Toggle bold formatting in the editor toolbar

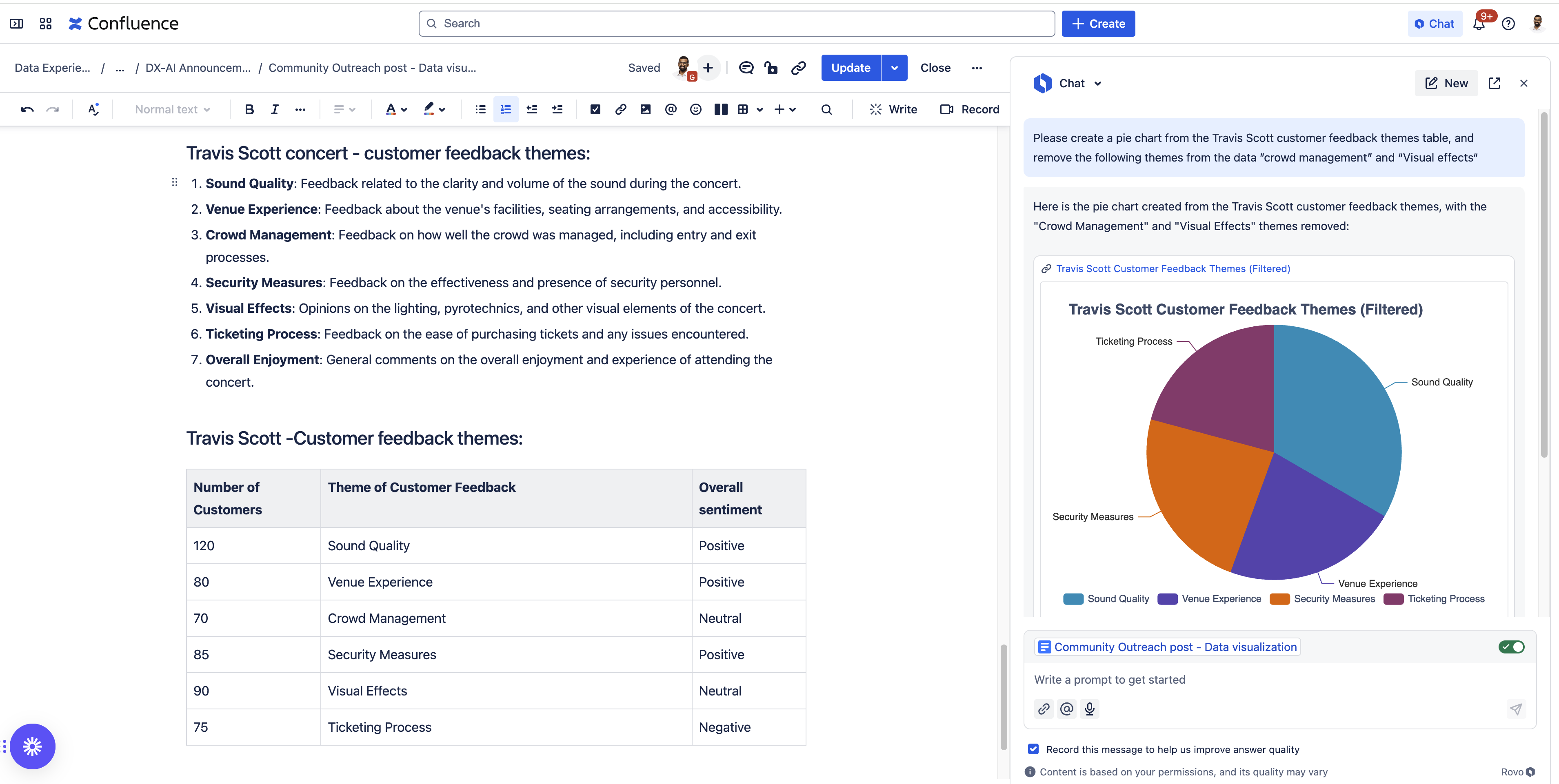249,109
